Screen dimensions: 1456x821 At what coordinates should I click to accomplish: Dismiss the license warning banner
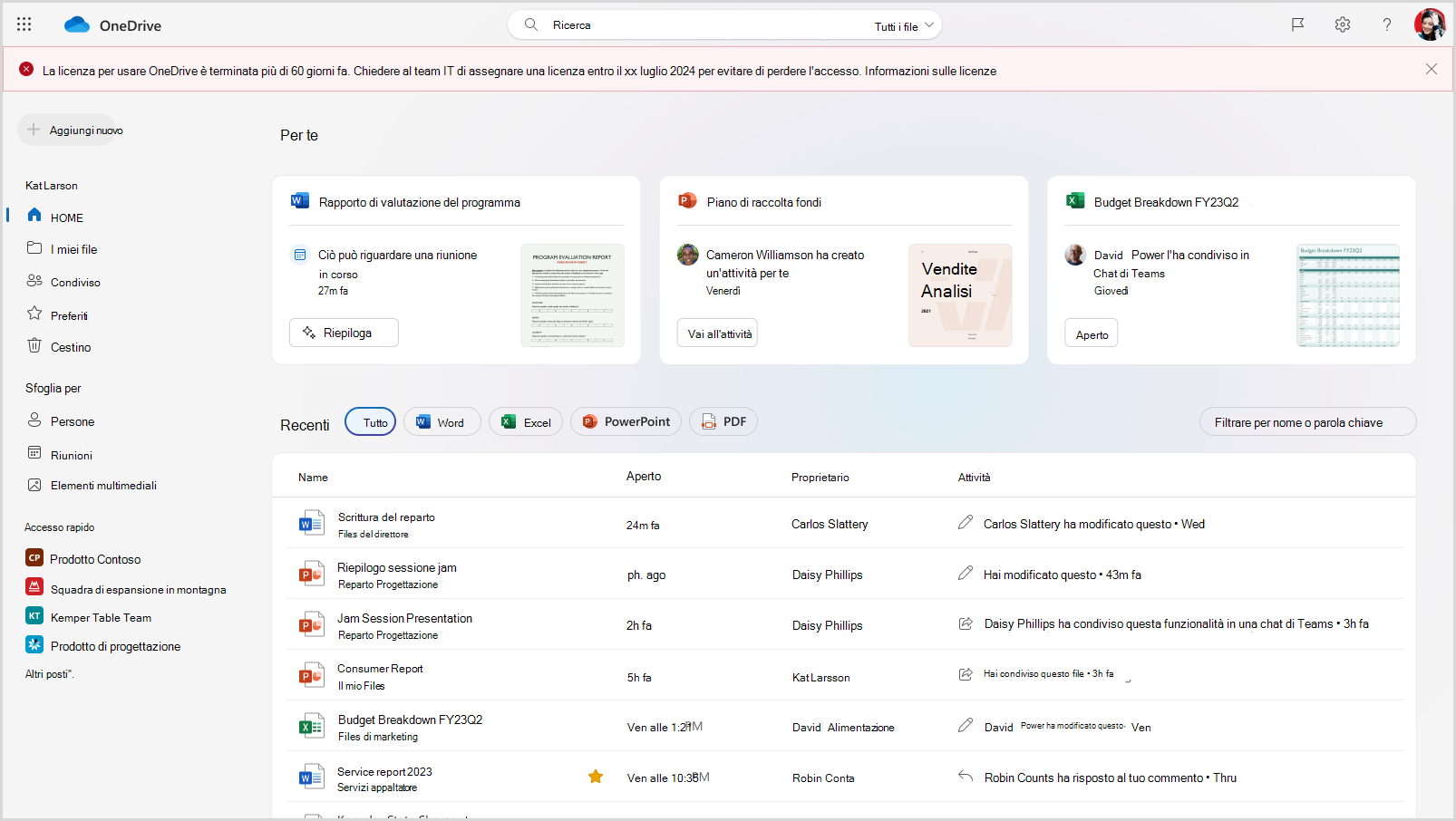[x=1432, y=69]
